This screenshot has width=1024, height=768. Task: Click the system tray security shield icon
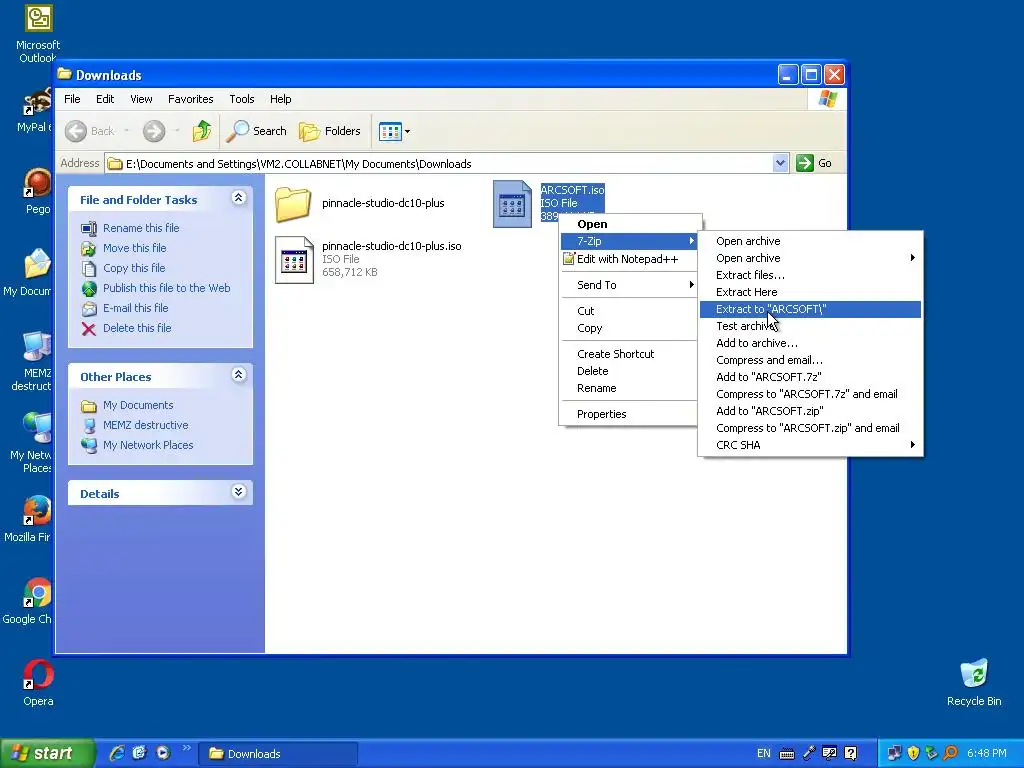click(913, 754)
